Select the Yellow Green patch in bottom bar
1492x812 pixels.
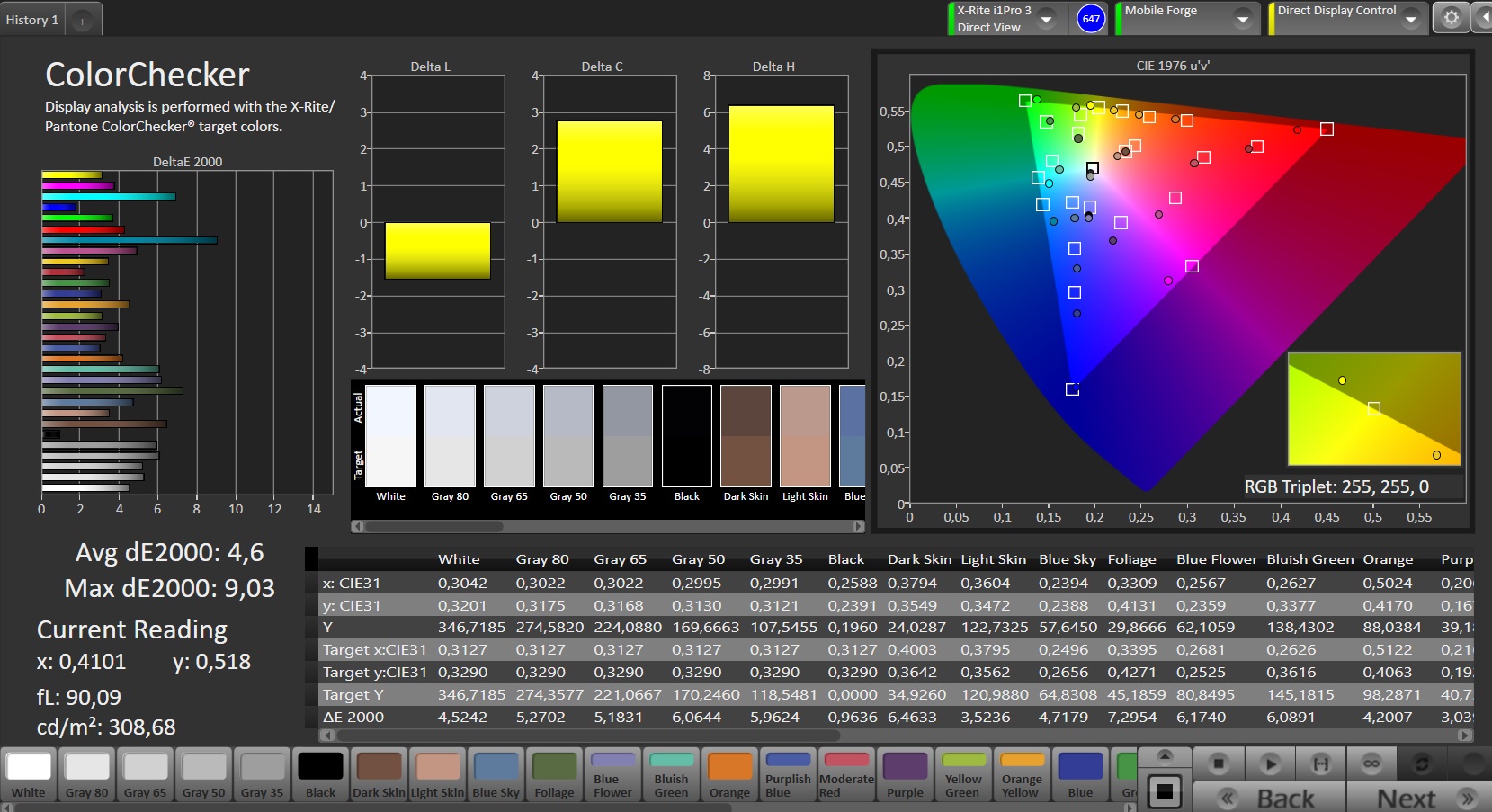point(963,774)
